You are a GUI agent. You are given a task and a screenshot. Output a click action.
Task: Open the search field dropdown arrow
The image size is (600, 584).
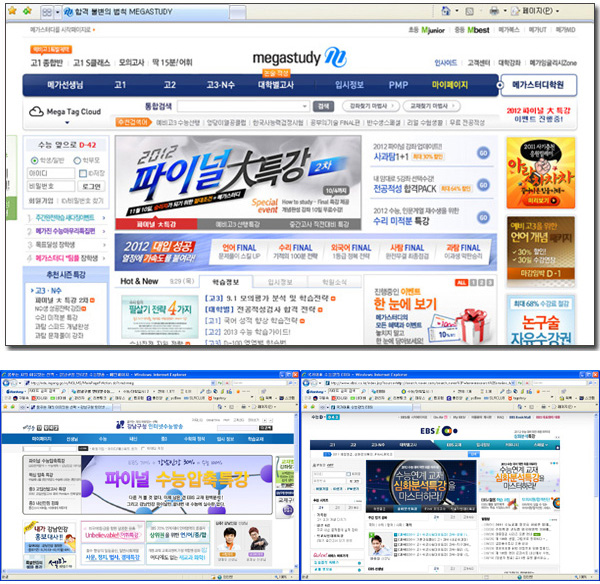[x=305, y=106]
